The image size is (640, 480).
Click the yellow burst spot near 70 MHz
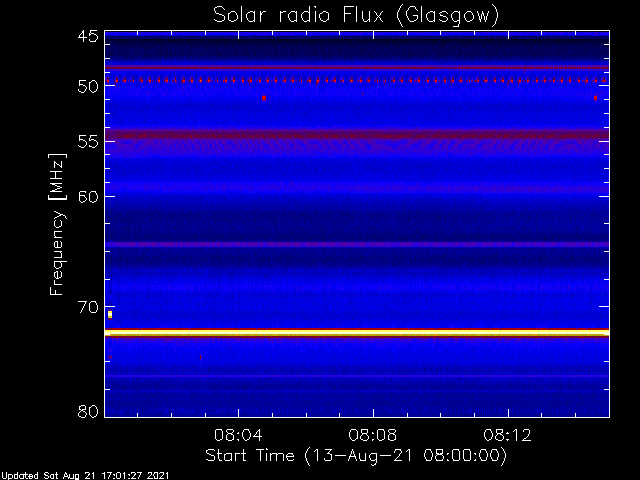click(110, 314)
